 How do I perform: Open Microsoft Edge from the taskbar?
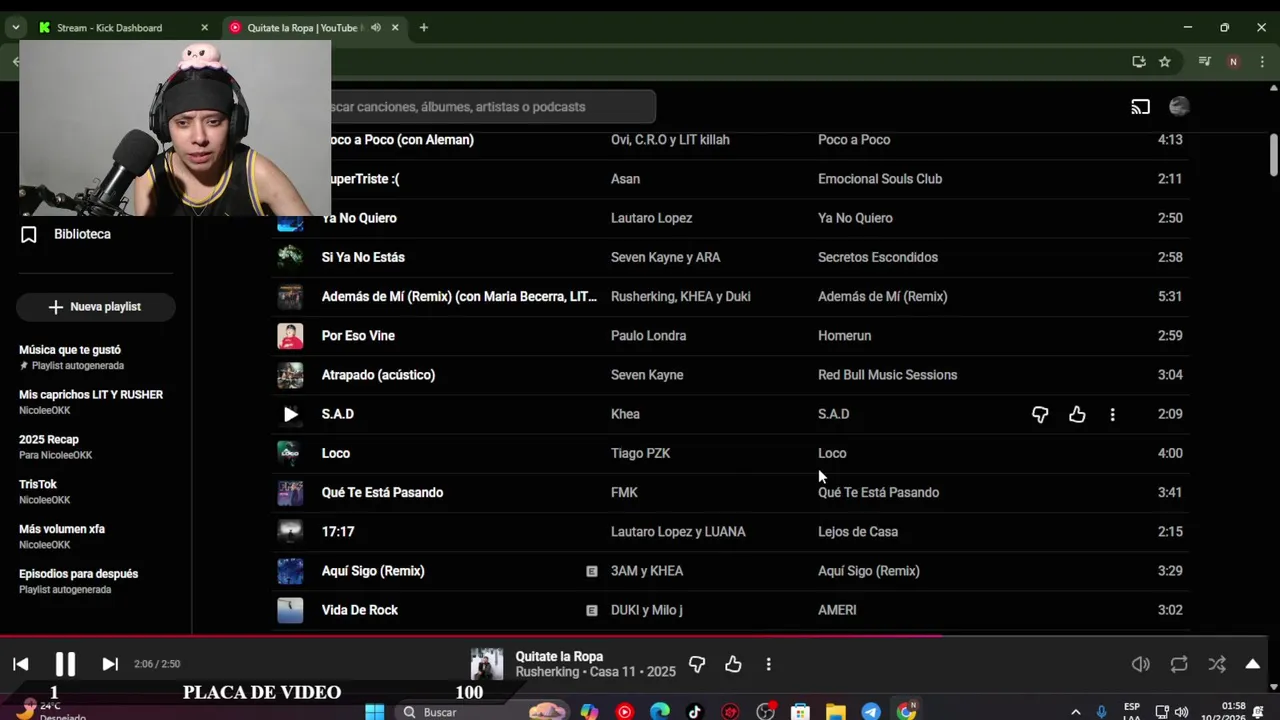660,712
